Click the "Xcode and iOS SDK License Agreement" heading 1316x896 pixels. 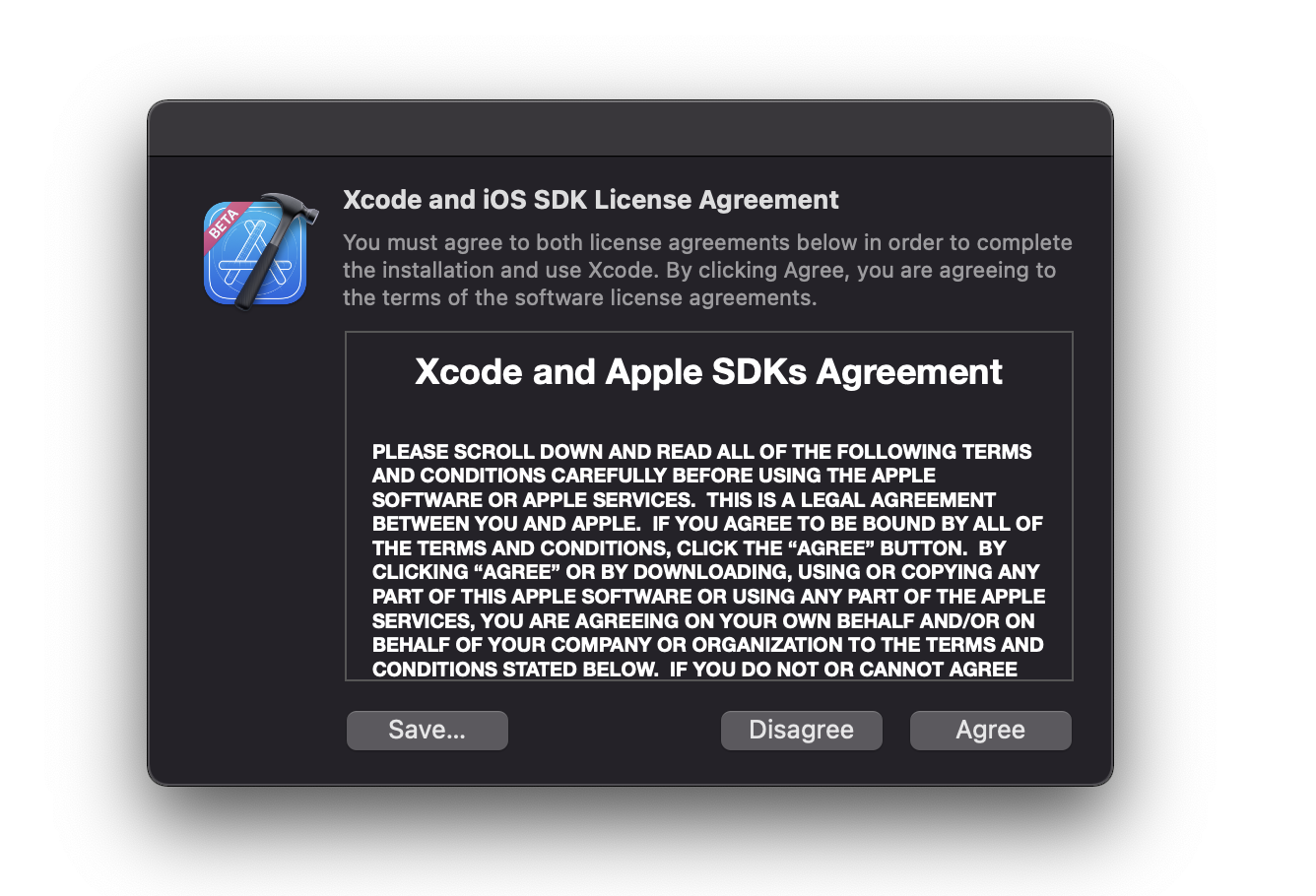point(590,200)
